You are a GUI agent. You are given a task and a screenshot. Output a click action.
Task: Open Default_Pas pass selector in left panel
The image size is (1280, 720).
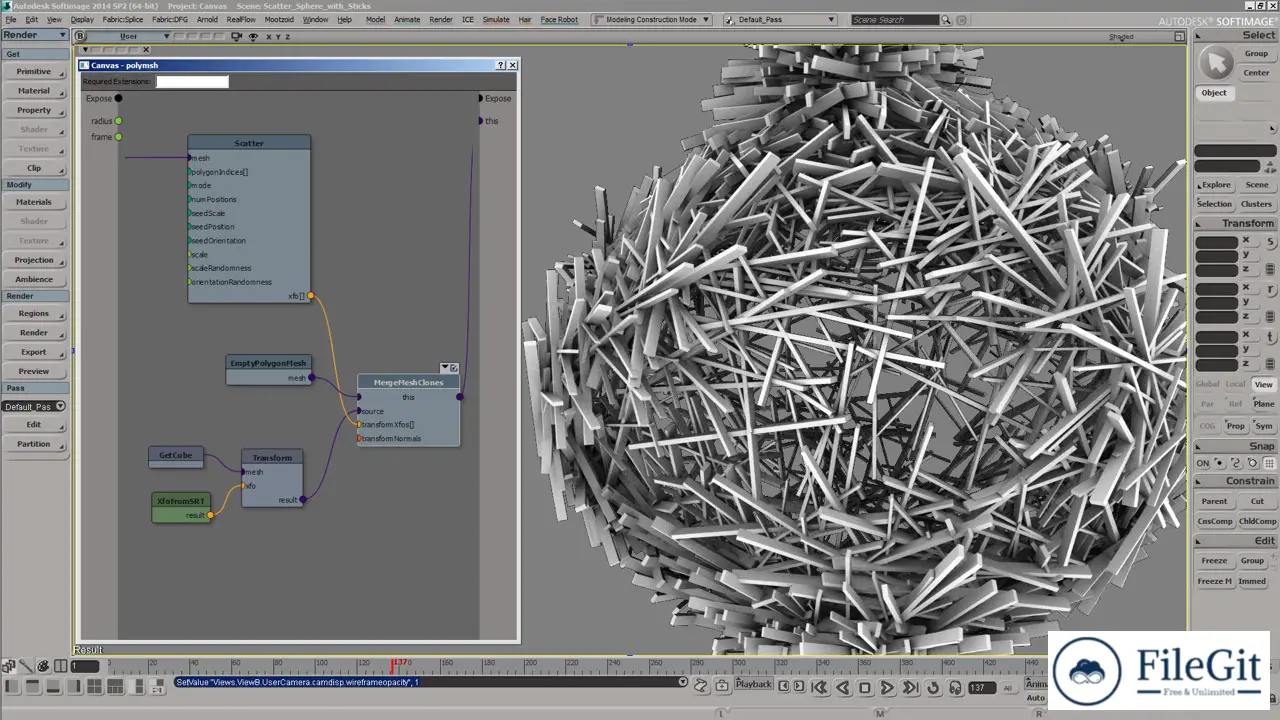pos(34,406)
